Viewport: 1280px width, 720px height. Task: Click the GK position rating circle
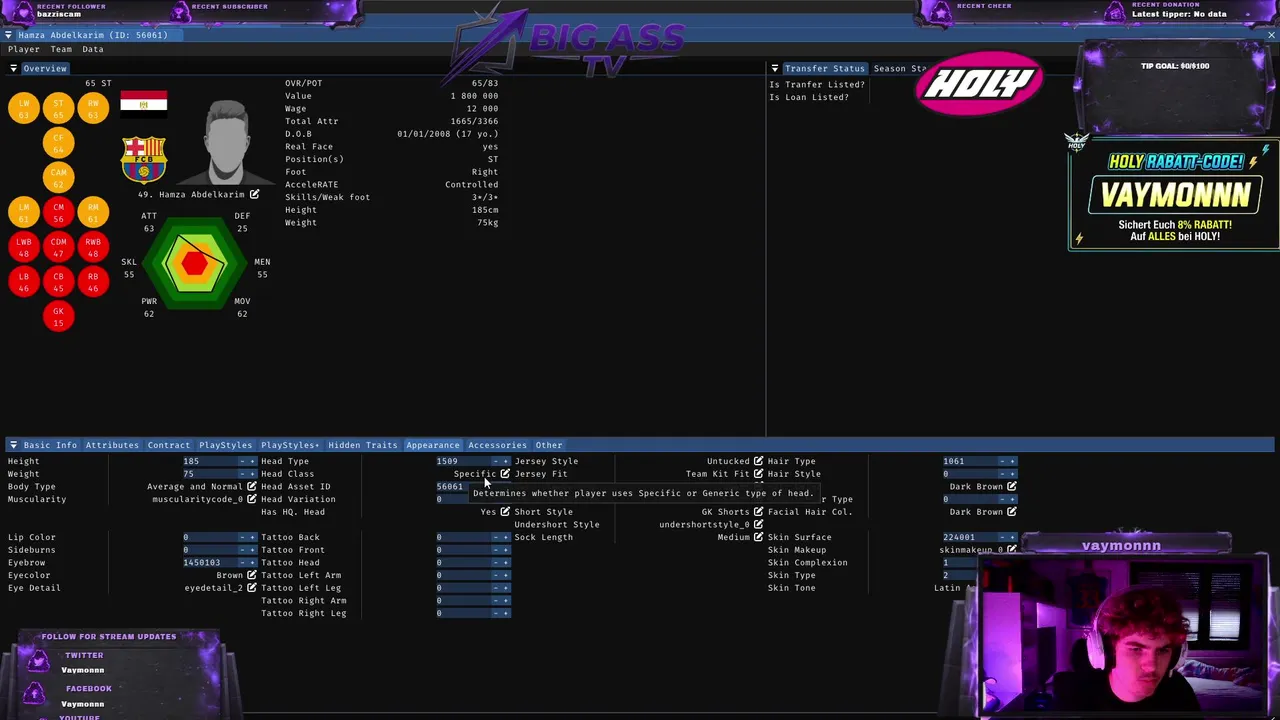(58, 317)
